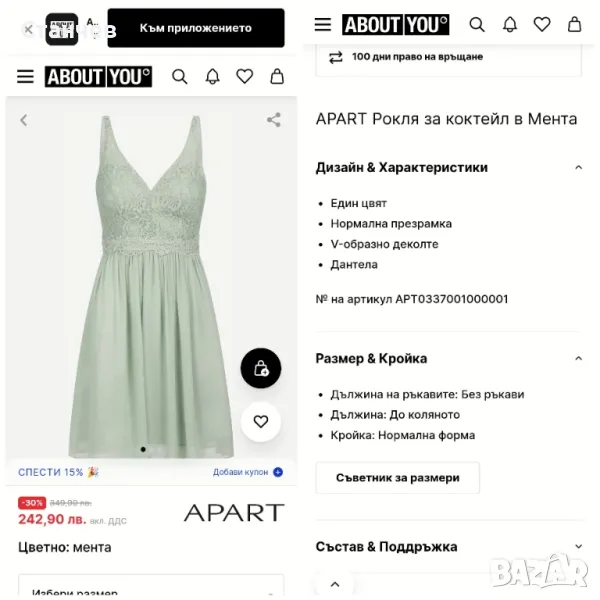600x600 pixels.
Task: Add dress to bag with black round button
Action: [x=261, y=368]
